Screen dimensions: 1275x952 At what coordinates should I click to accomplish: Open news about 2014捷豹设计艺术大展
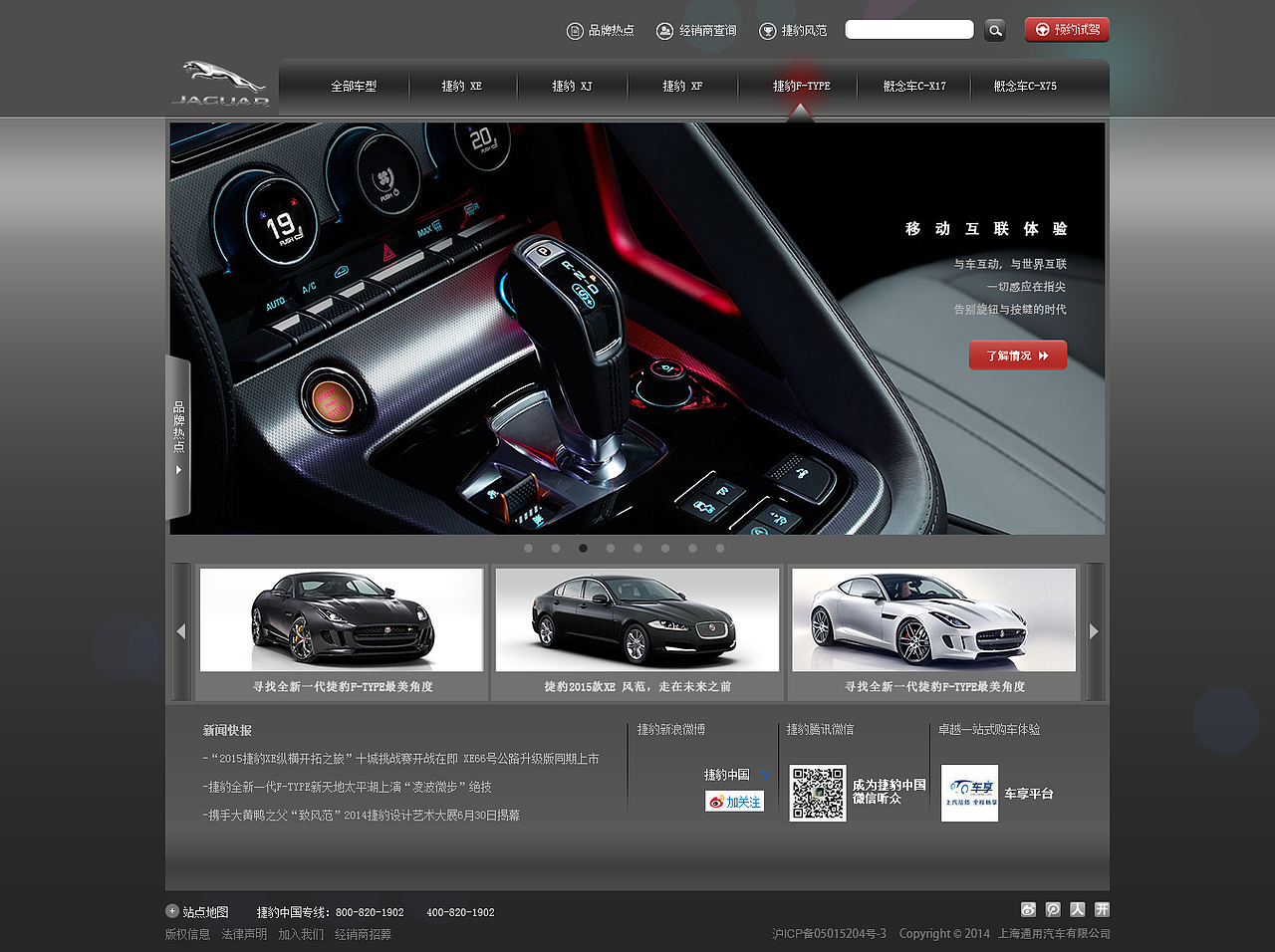click(362, 815)
